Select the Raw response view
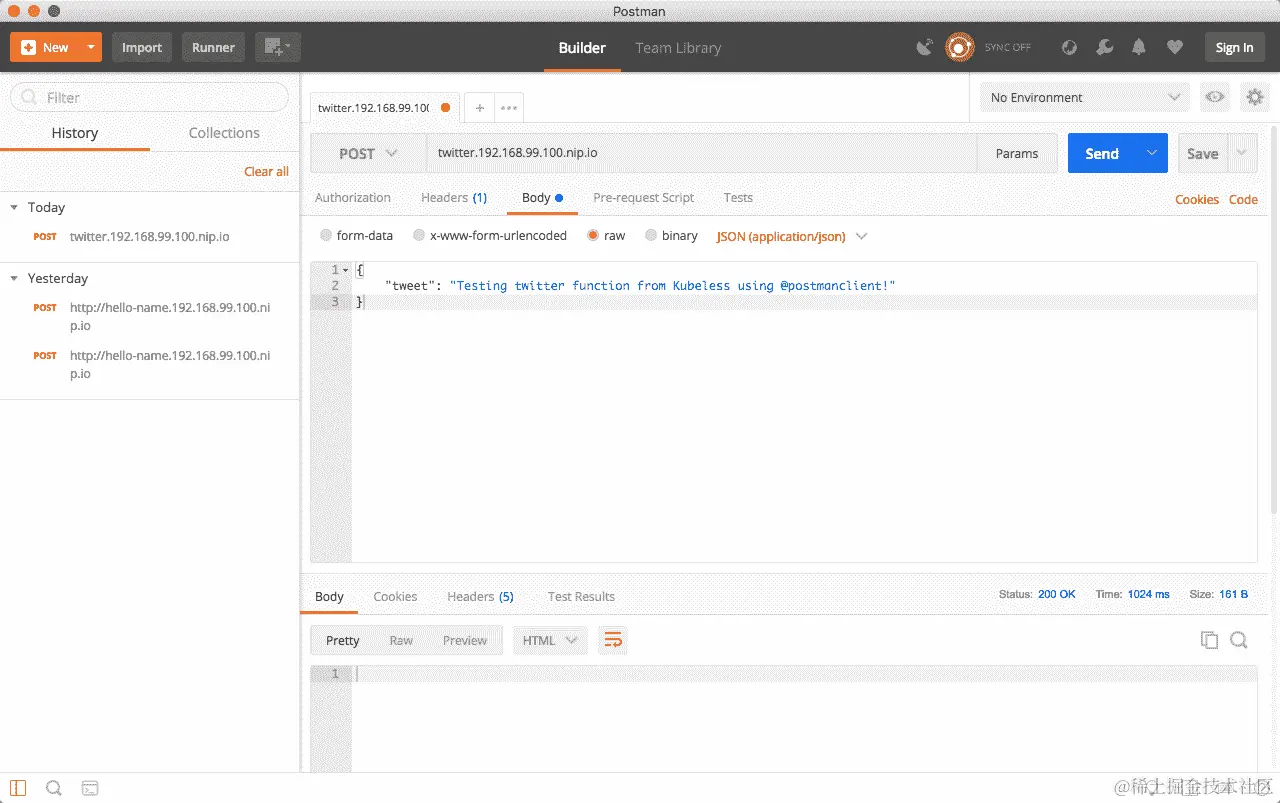 (x=401, y=641)
